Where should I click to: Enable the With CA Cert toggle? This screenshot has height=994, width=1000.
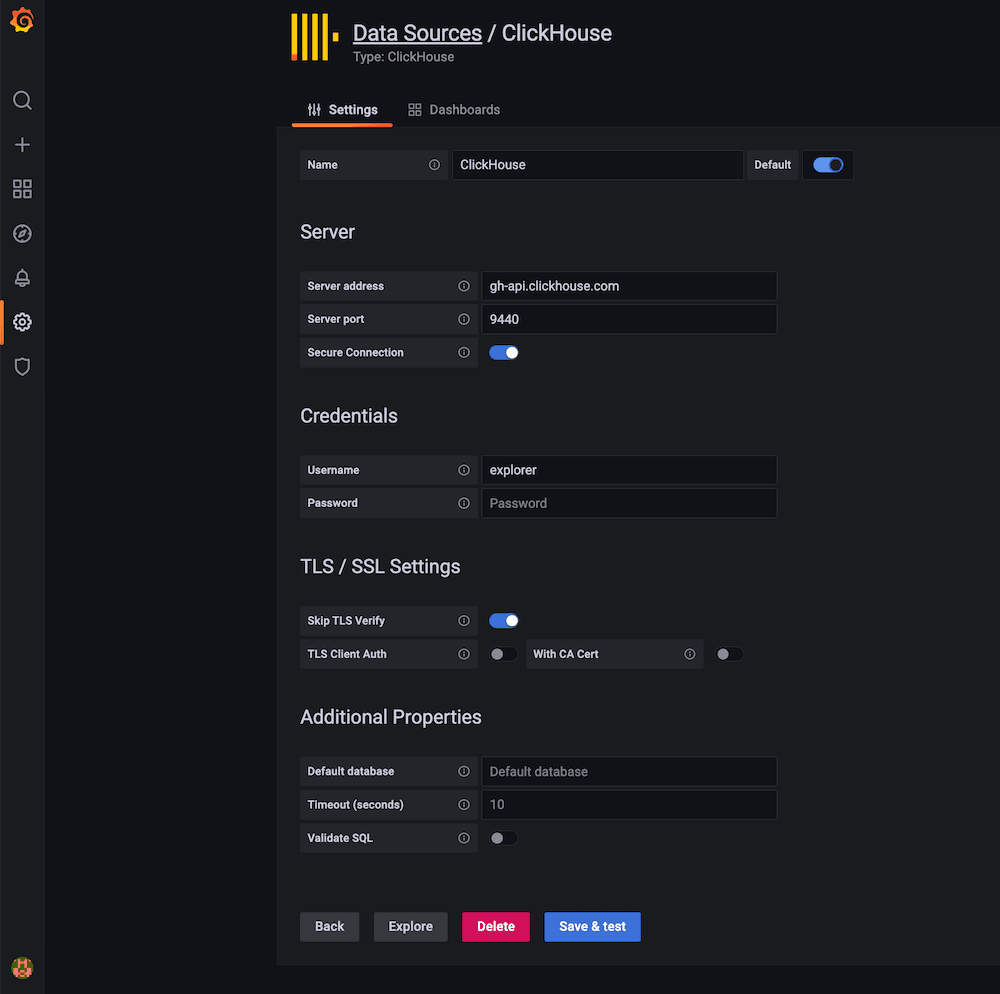[x=730, y=654]
